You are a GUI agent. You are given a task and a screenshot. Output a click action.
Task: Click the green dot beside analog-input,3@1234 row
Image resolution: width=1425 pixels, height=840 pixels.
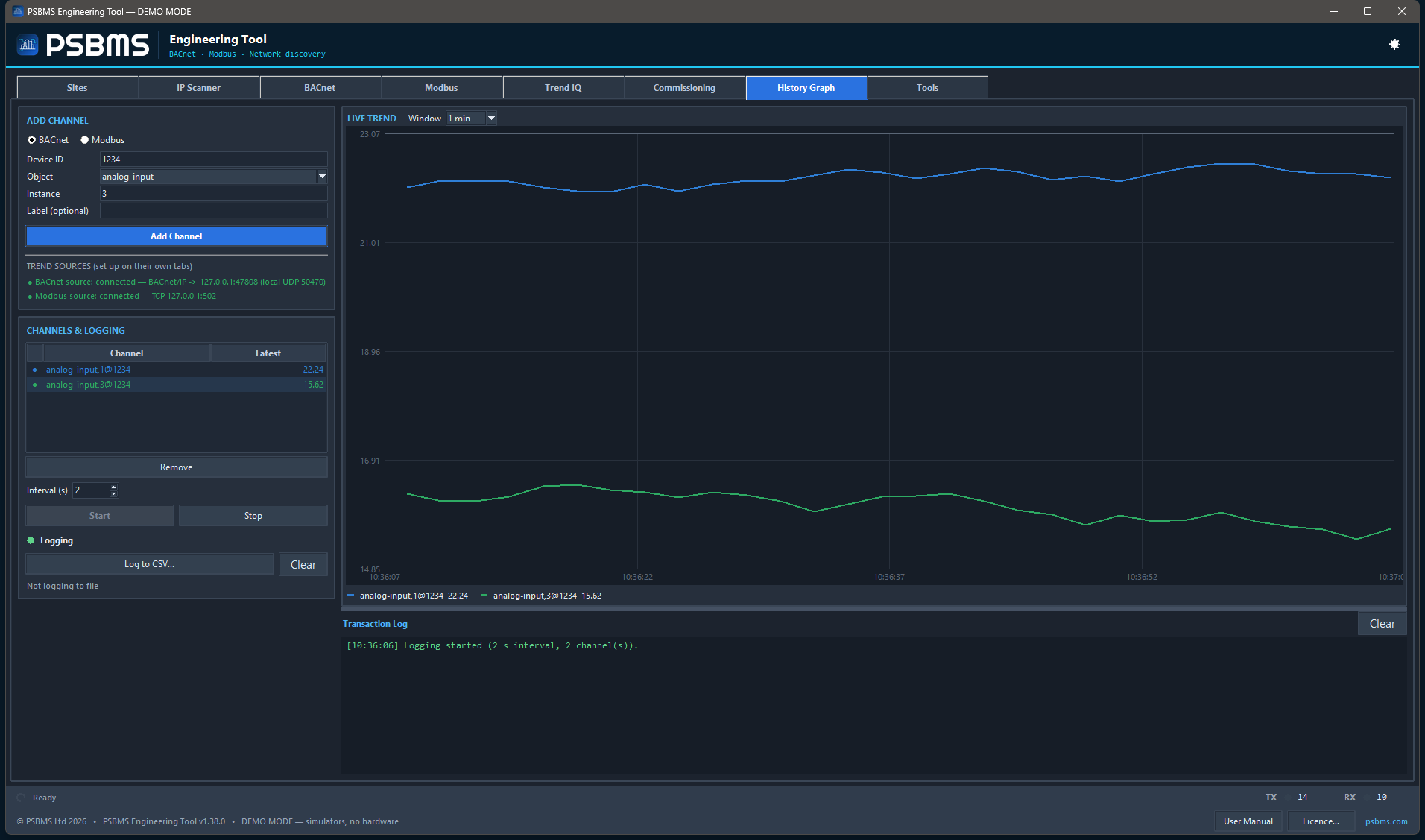(34, 385)
